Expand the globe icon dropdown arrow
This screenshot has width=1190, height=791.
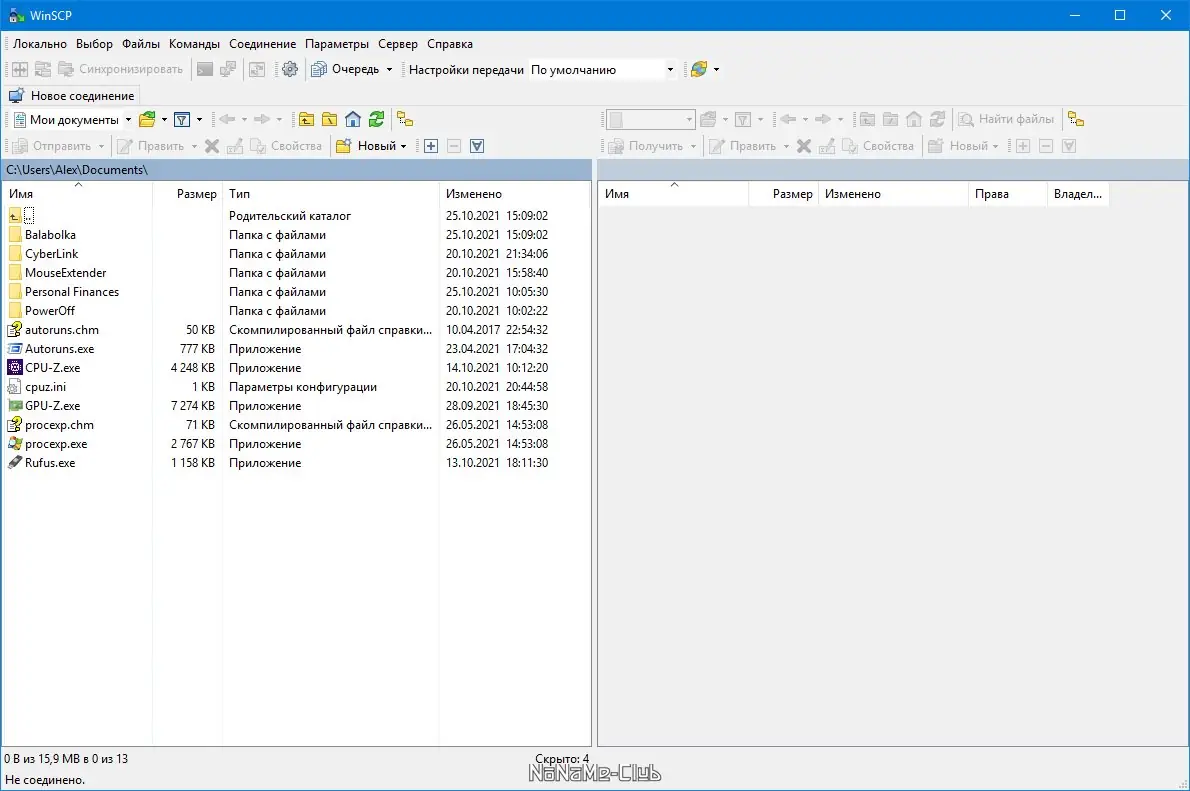(716, 69)
